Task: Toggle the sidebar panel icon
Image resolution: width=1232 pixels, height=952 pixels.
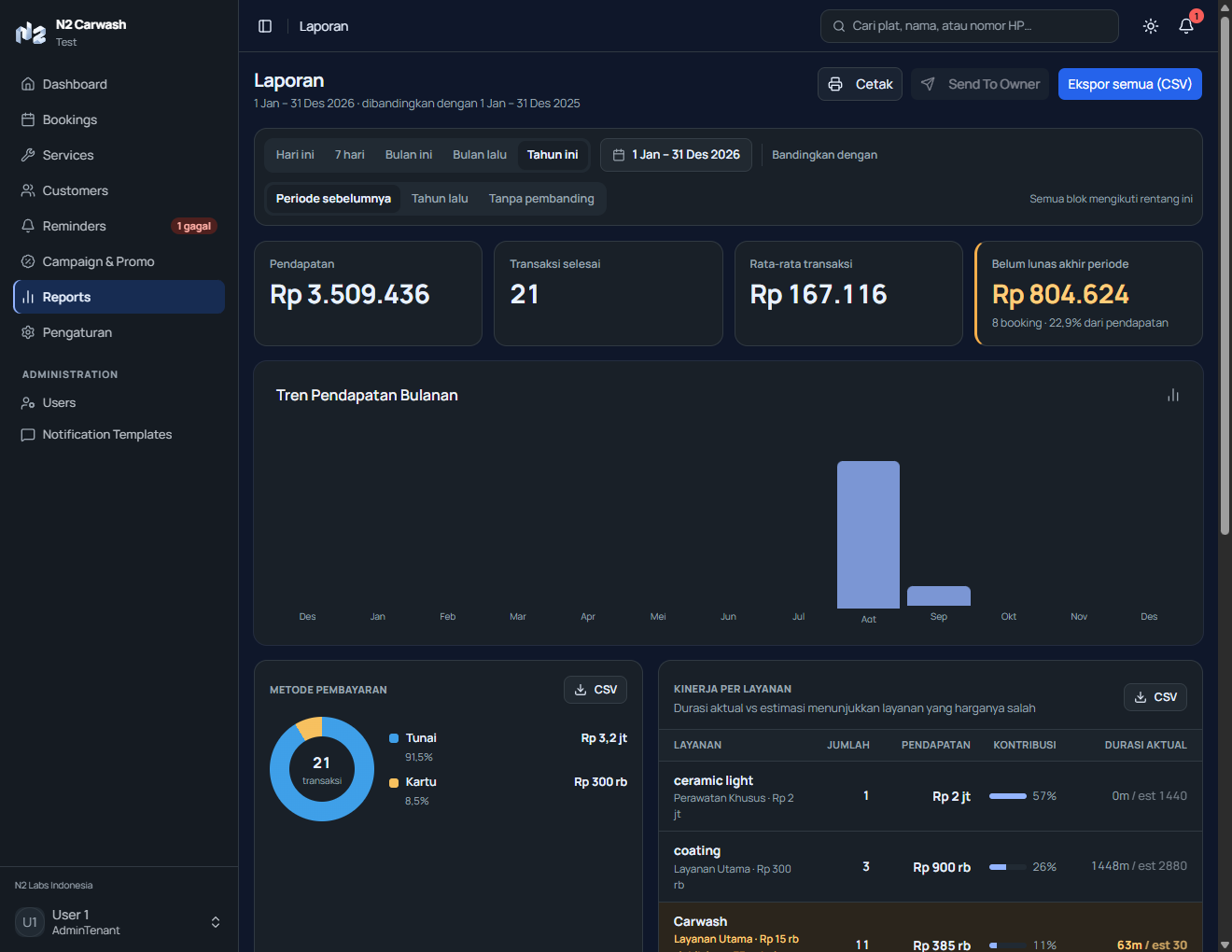Action: (x=265, y=26)
